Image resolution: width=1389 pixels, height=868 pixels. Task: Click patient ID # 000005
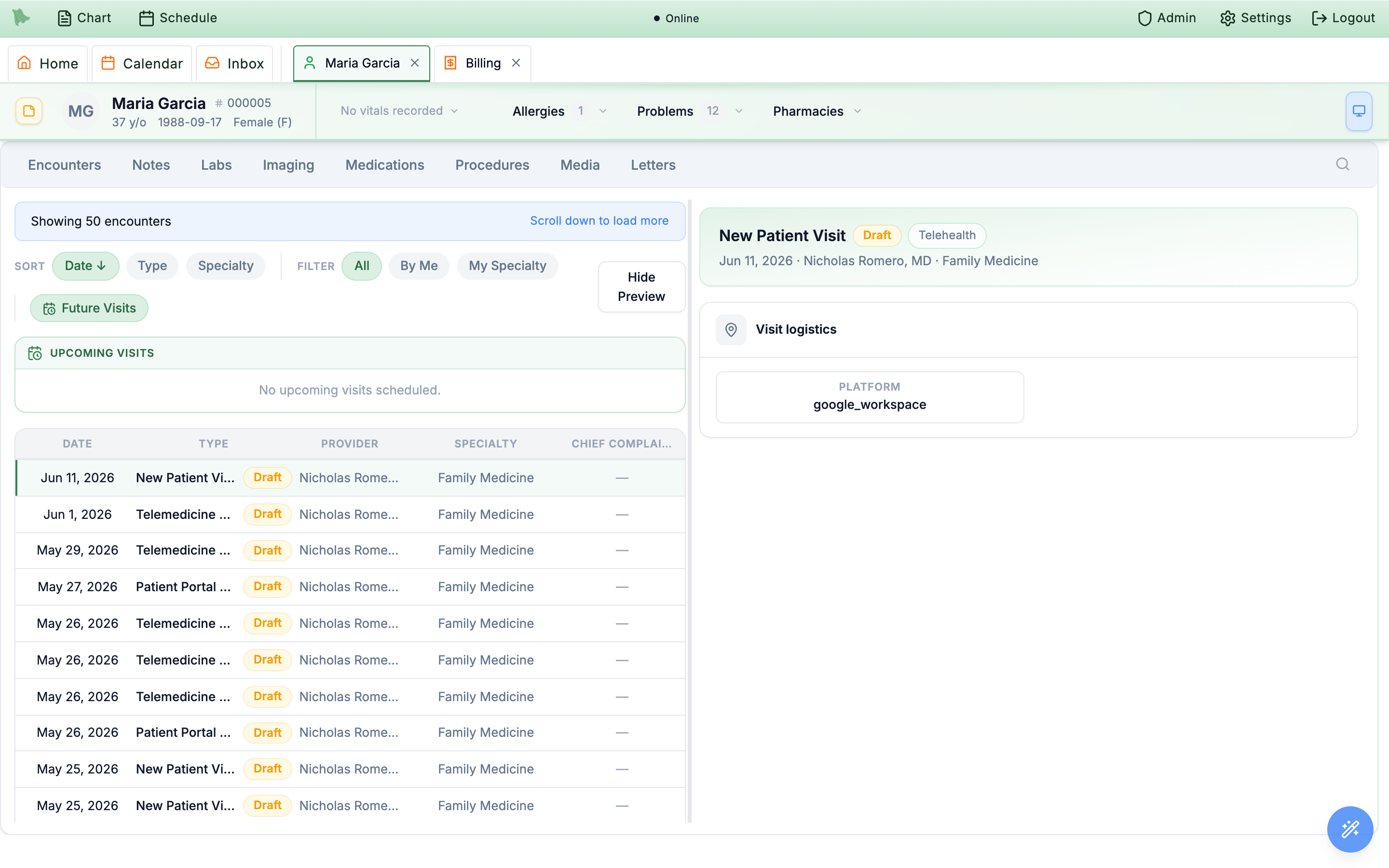click(243, 103)
